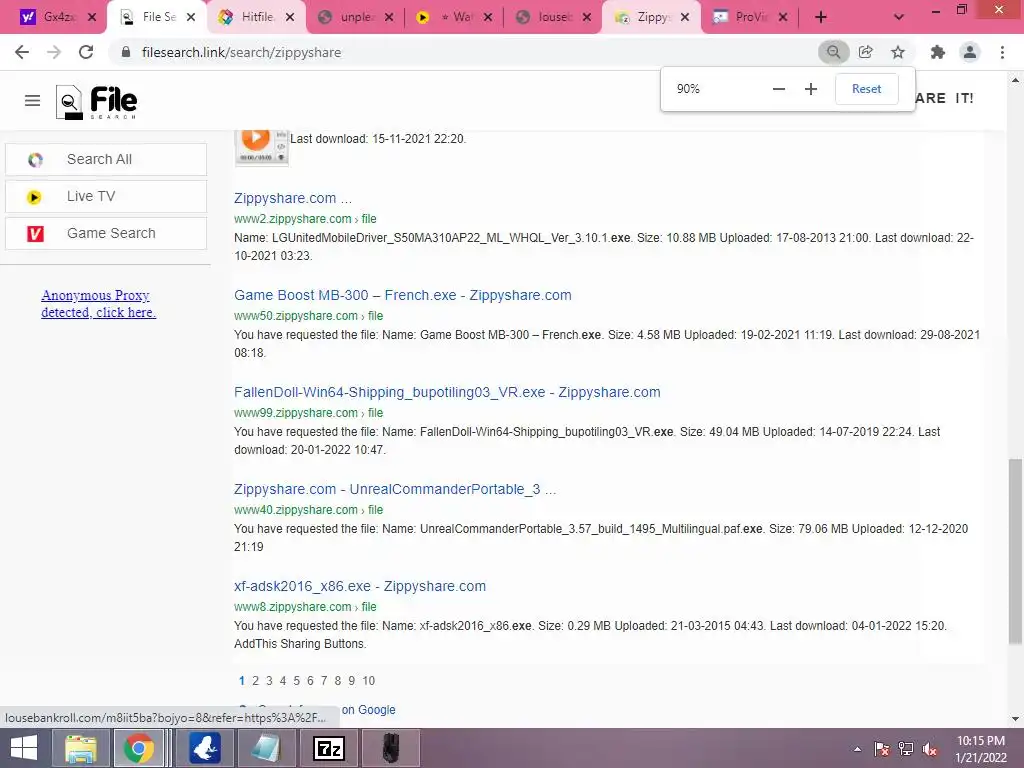The height and width of the screenshot is (768, 1024).
Task: Go to results page 2
Action: pos(255,680)
